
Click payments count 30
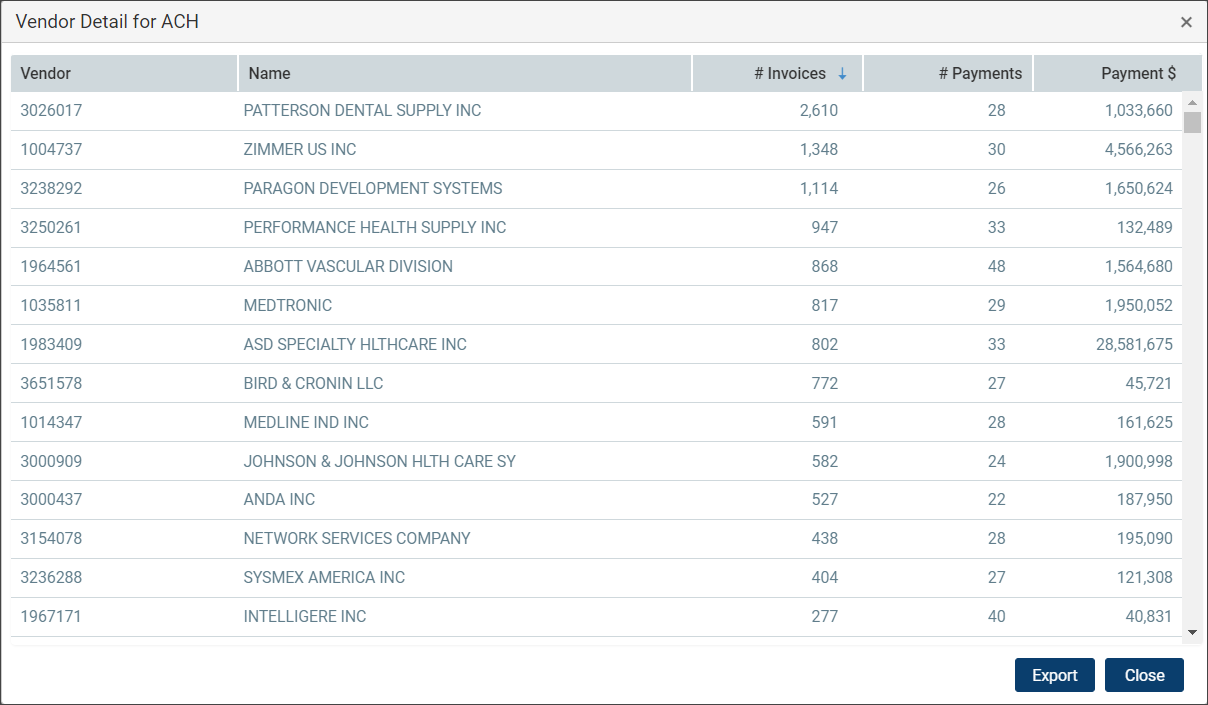pos(997,149)
